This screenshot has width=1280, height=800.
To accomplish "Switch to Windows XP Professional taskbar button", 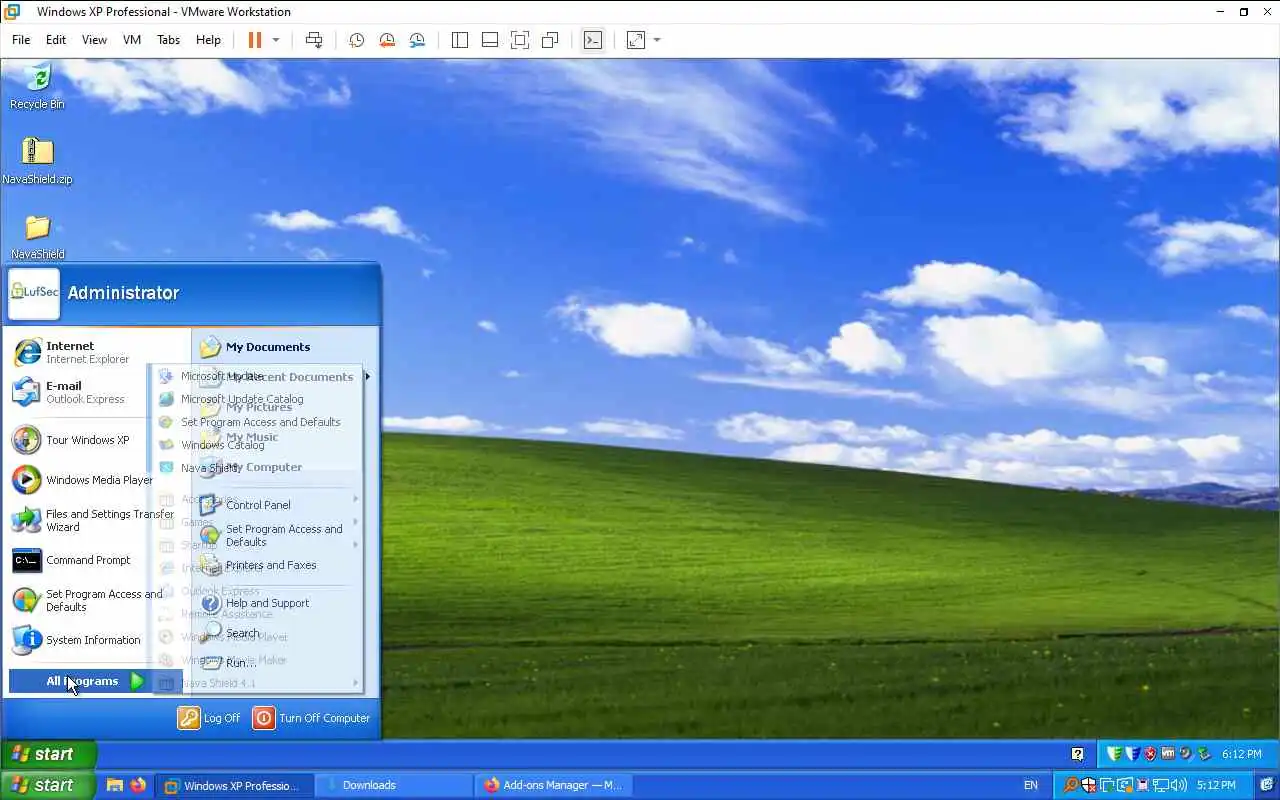I will pyautogui.click(x=236, y=785).
